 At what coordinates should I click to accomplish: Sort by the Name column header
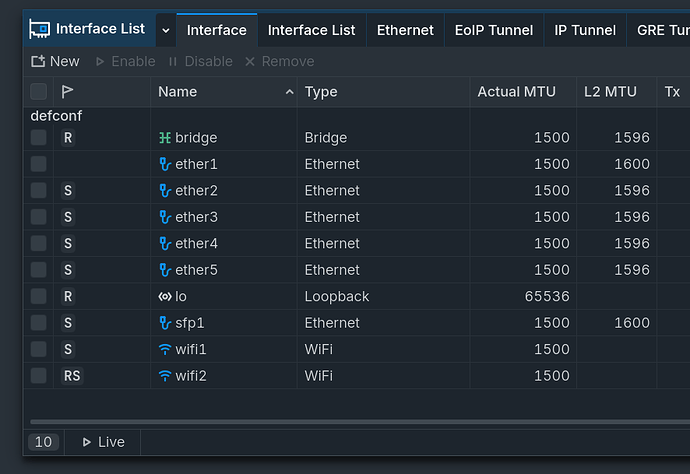coord(224,92)
